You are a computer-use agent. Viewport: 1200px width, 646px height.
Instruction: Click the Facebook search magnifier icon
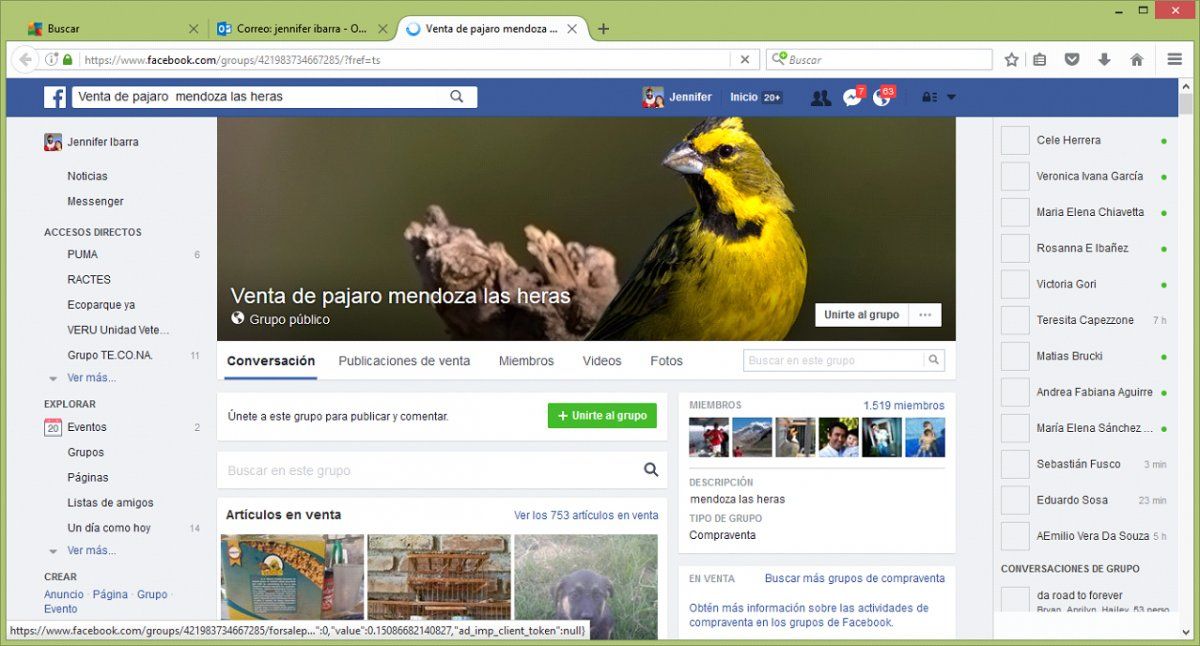(x=457, y=97)
